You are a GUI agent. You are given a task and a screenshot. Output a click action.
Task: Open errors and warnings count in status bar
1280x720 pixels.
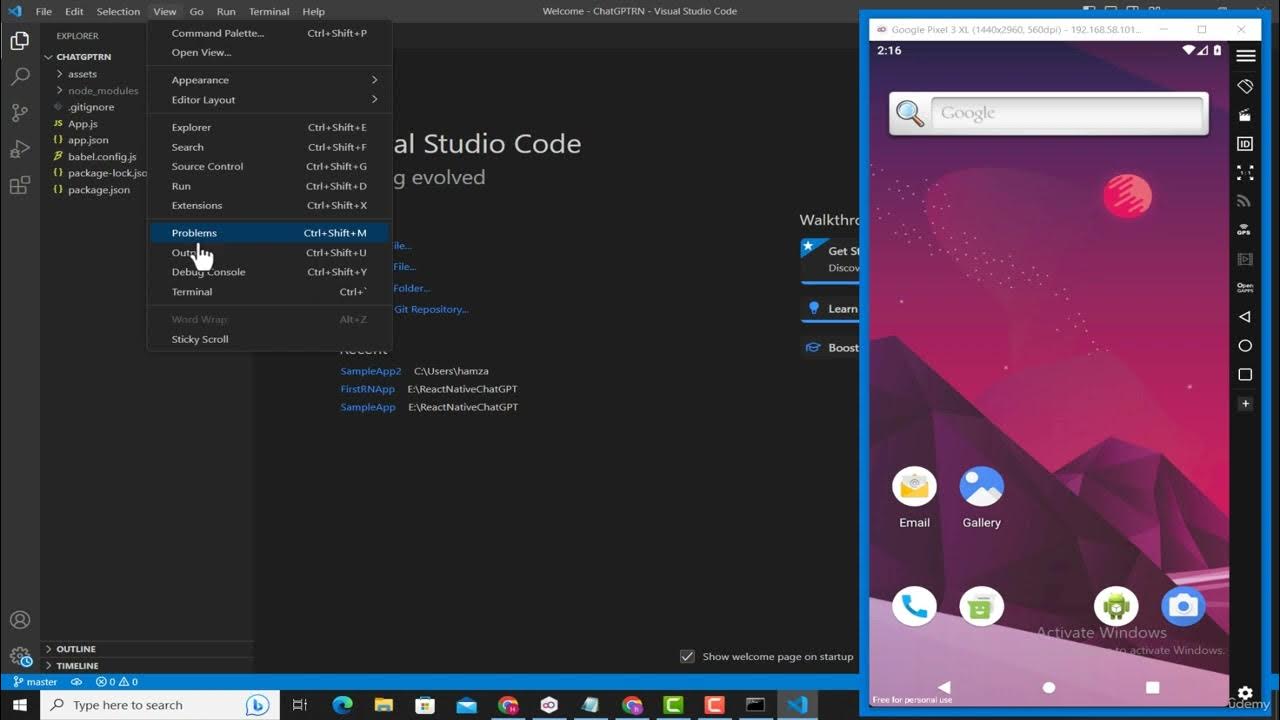(116, 682)
